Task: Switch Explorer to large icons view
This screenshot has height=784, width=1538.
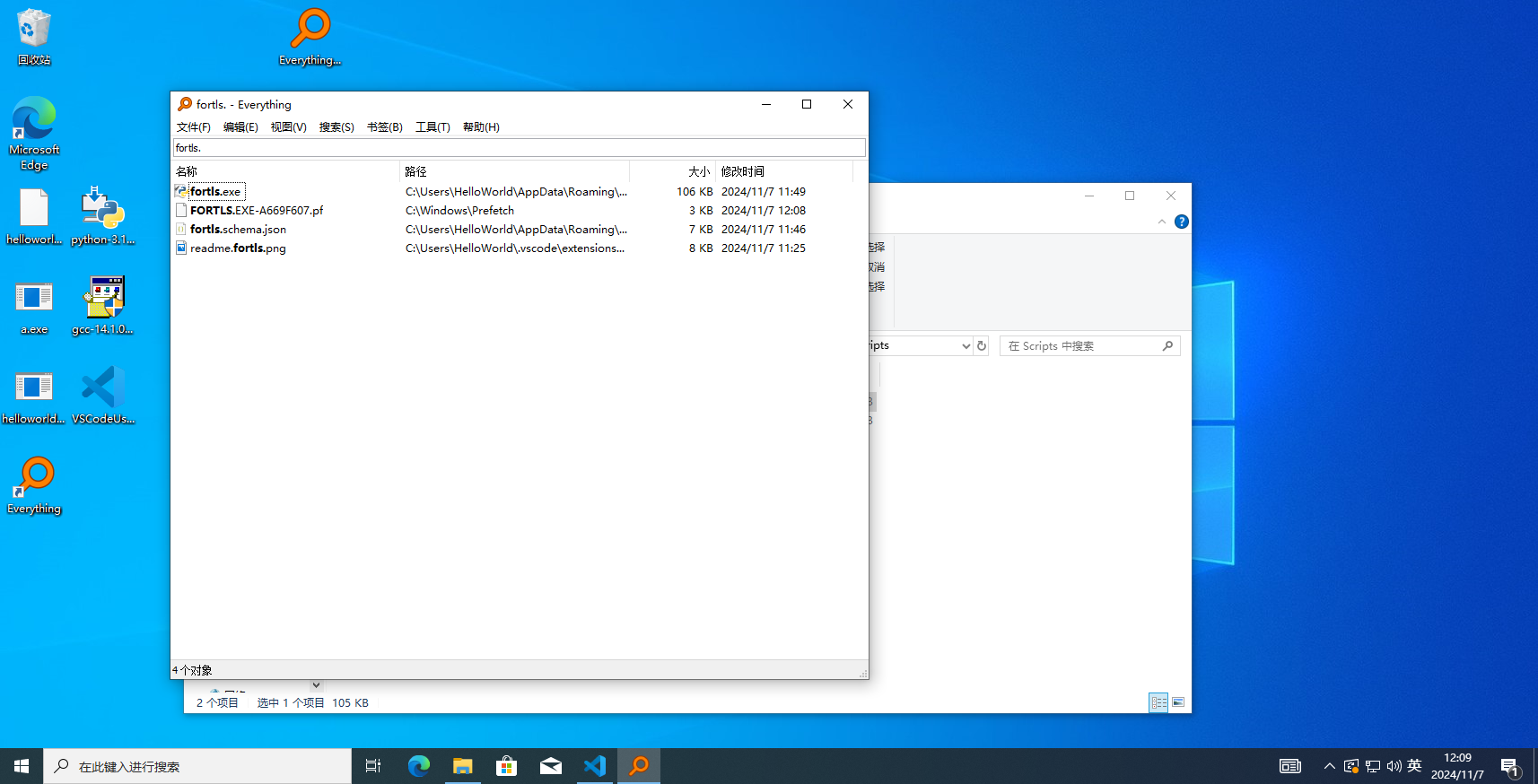Action: pyautogui.click(x=1178, y=702)
